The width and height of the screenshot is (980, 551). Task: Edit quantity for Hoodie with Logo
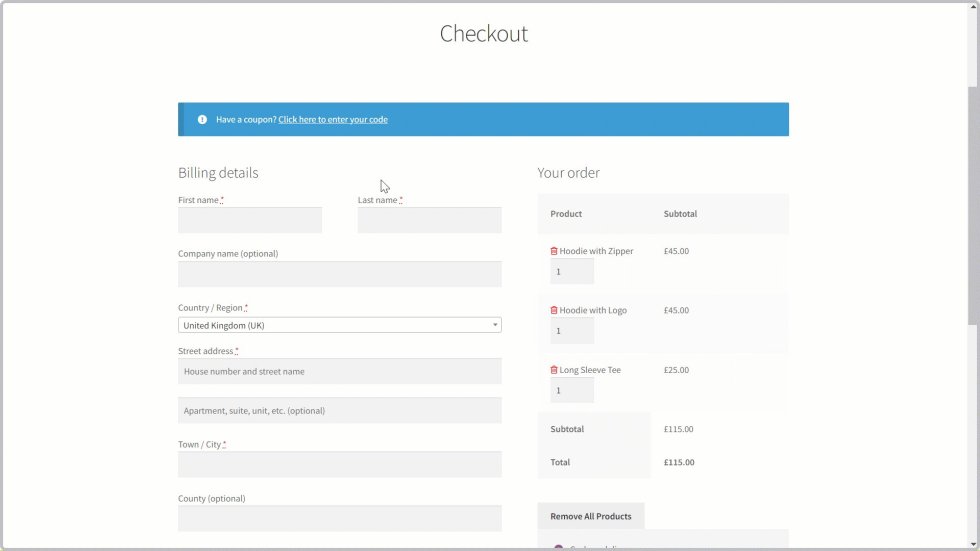click(572, 331)
